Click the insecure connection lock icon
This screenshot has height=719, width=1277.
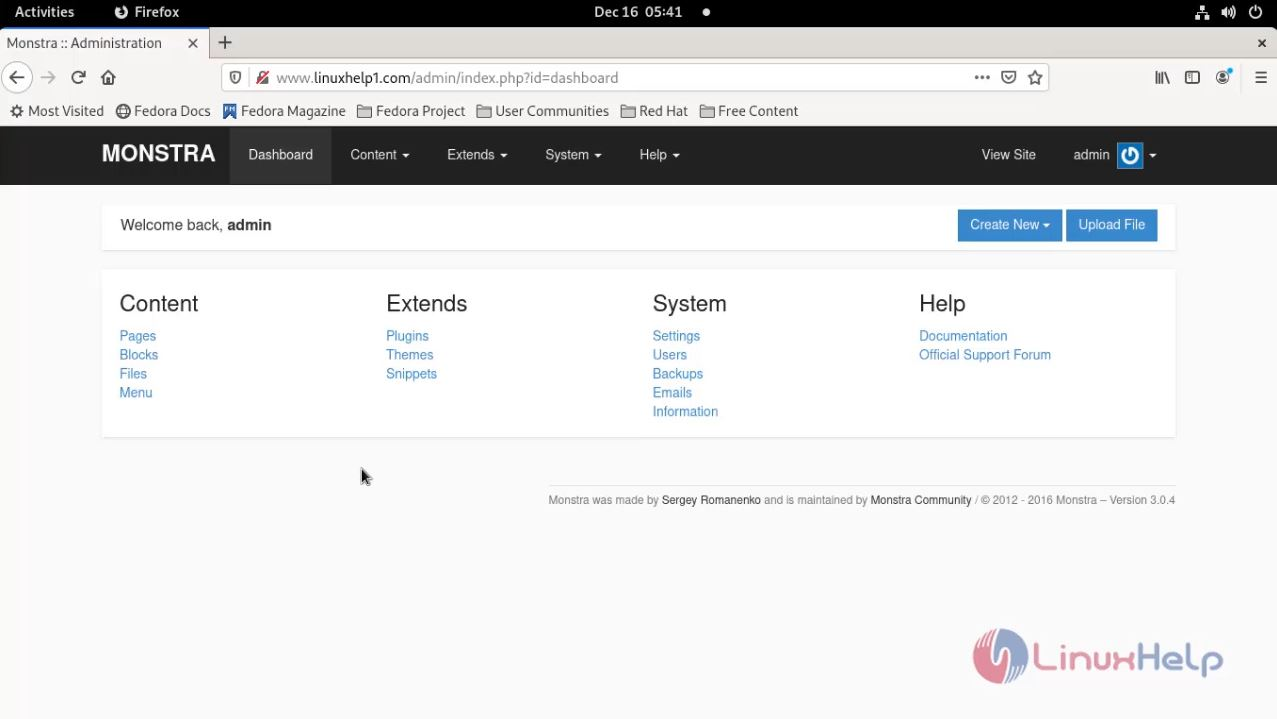(262, 77)
